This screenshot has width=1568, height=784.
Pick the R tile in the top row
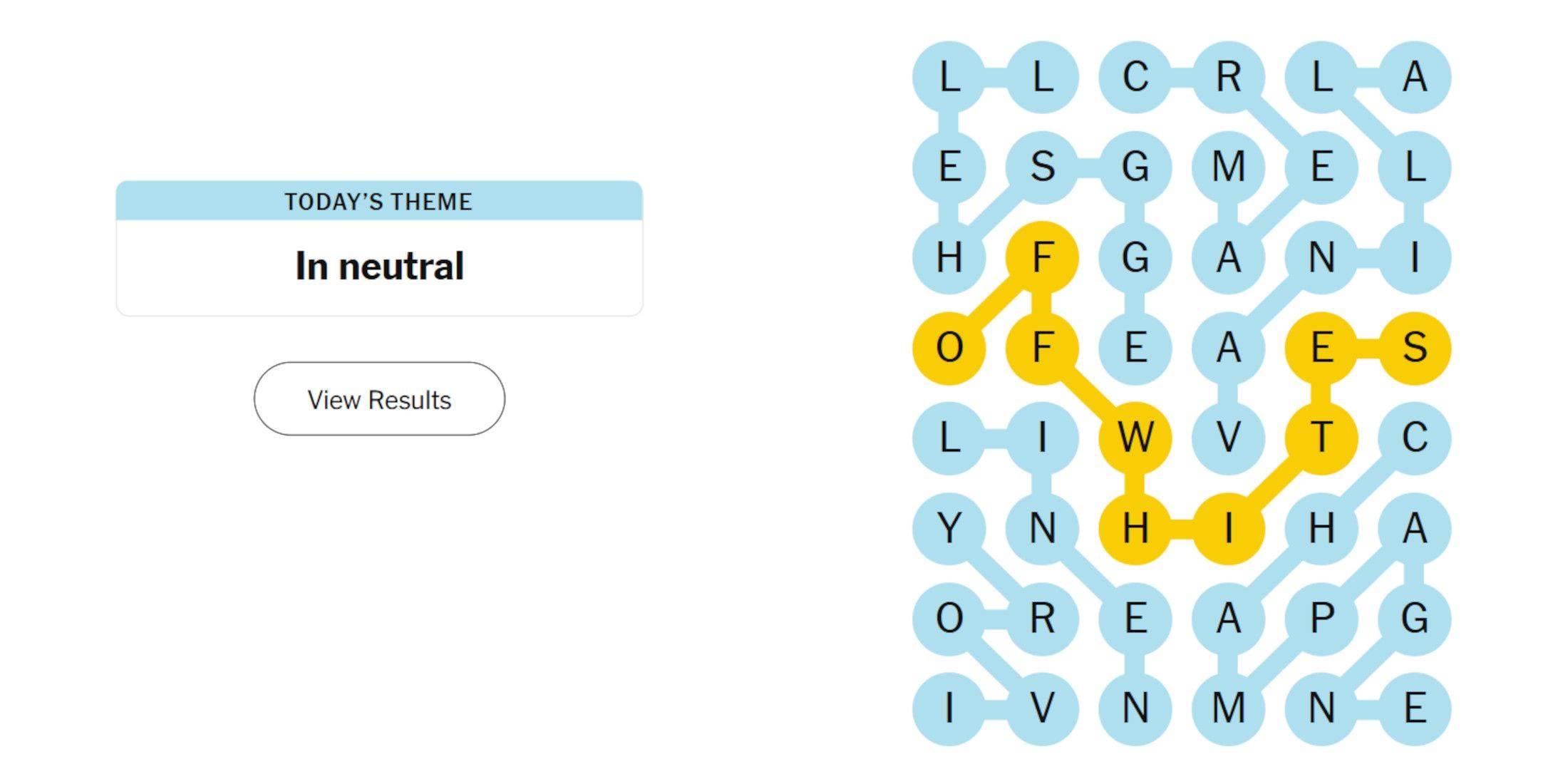tap(1228, 77)
